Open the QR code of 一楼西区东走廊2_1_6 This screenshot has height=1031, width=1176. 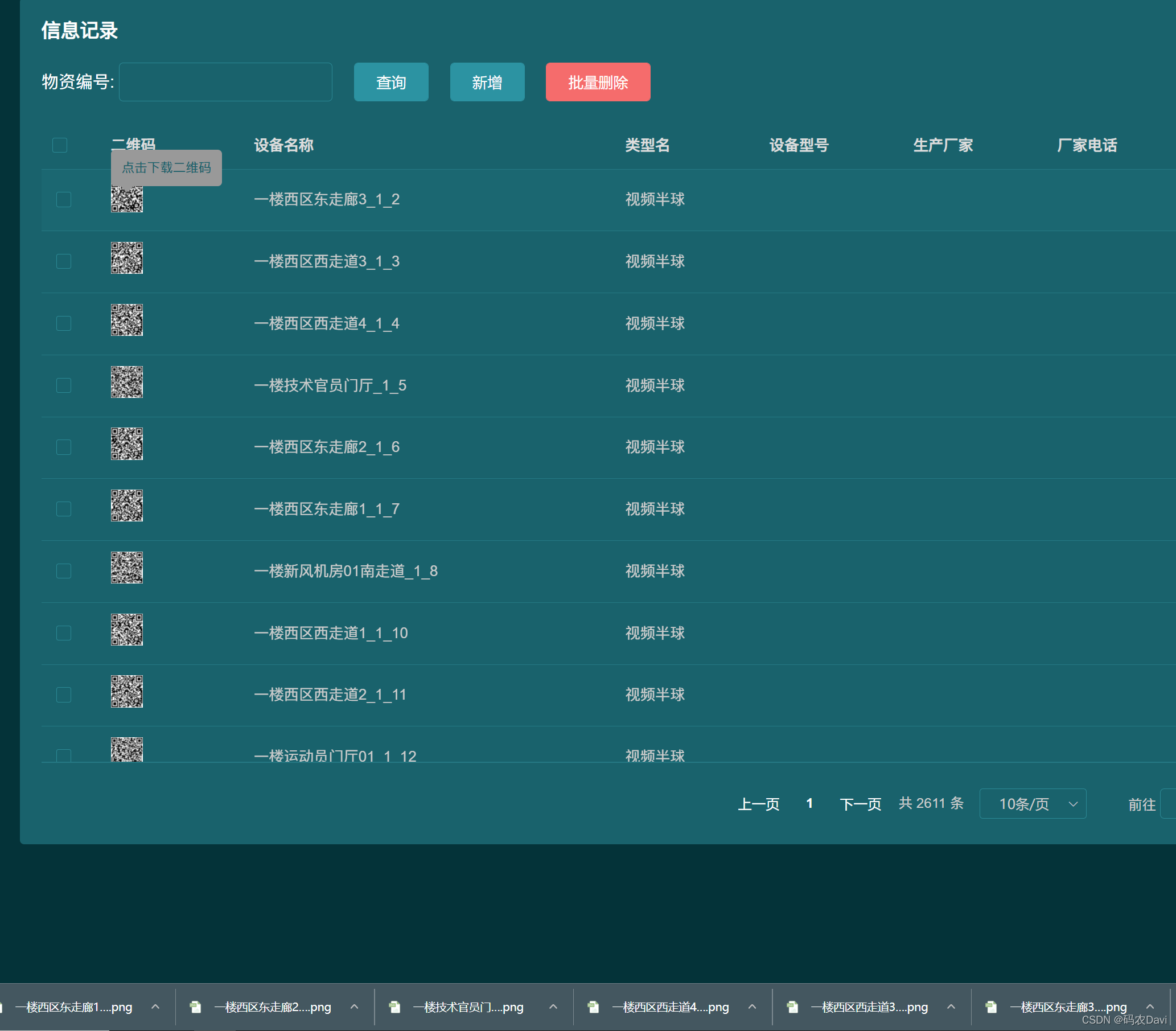pos(126,443)
